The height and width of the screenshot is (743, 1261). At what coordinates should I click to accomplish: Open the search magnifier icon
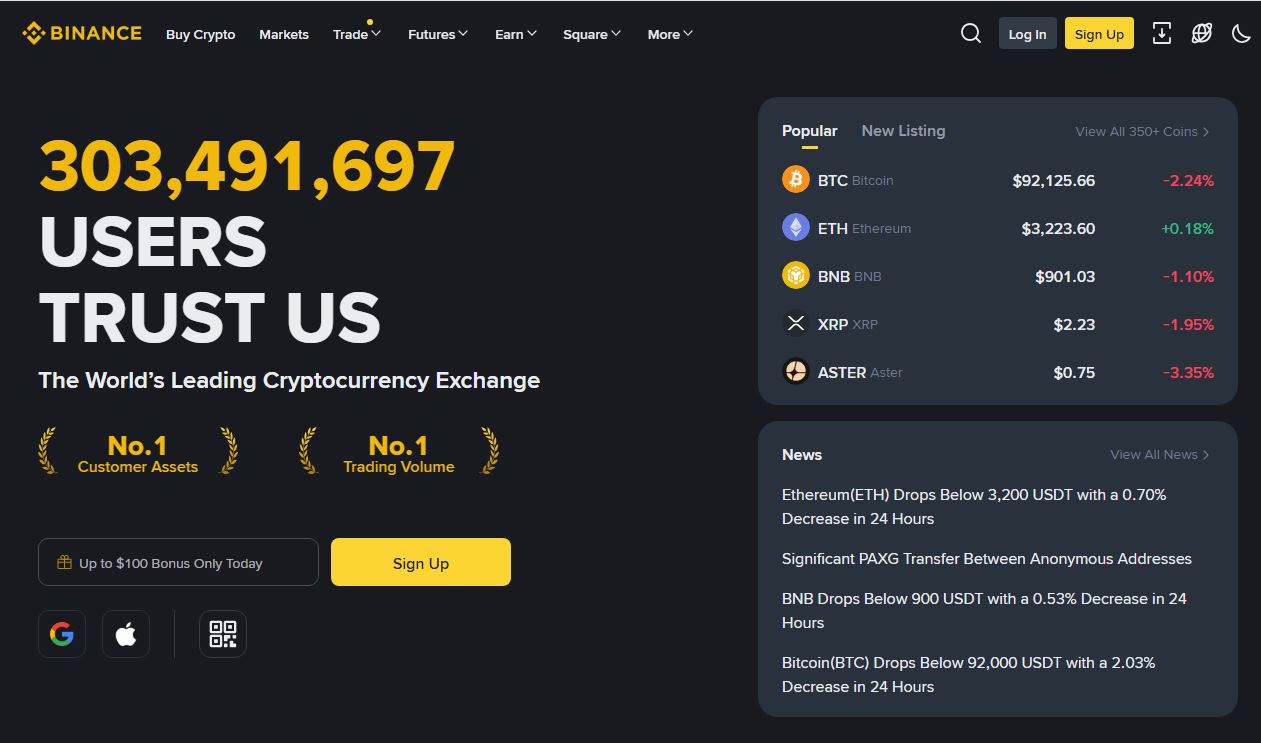970,33
